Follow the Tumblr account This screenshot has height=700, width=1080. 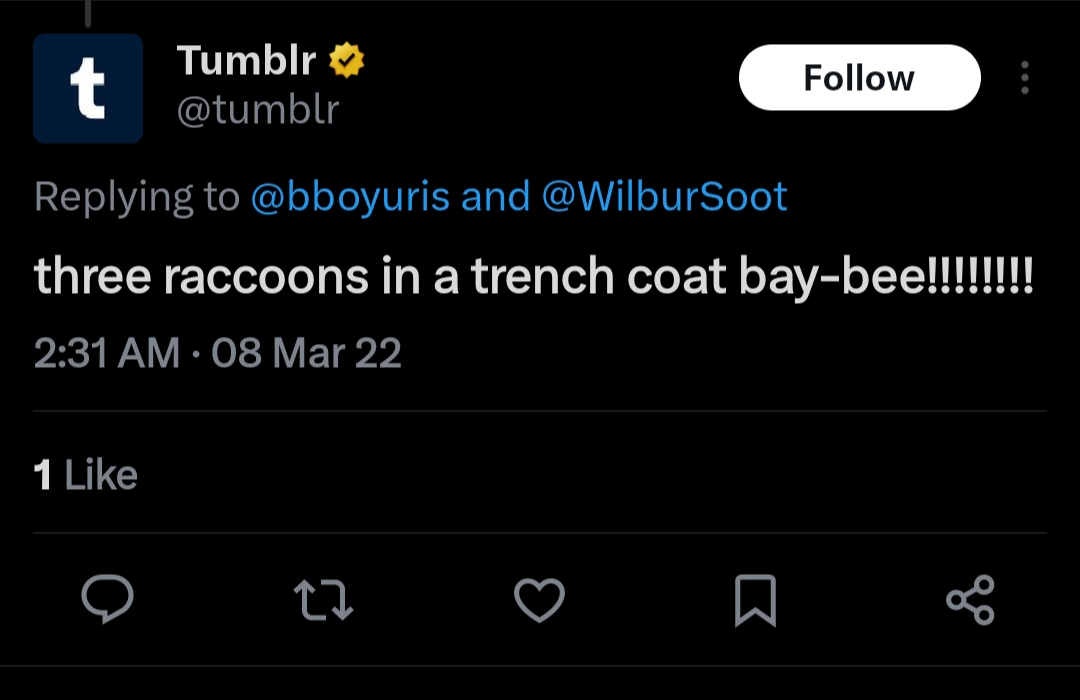pyautogui.click(x=859, y=78)
